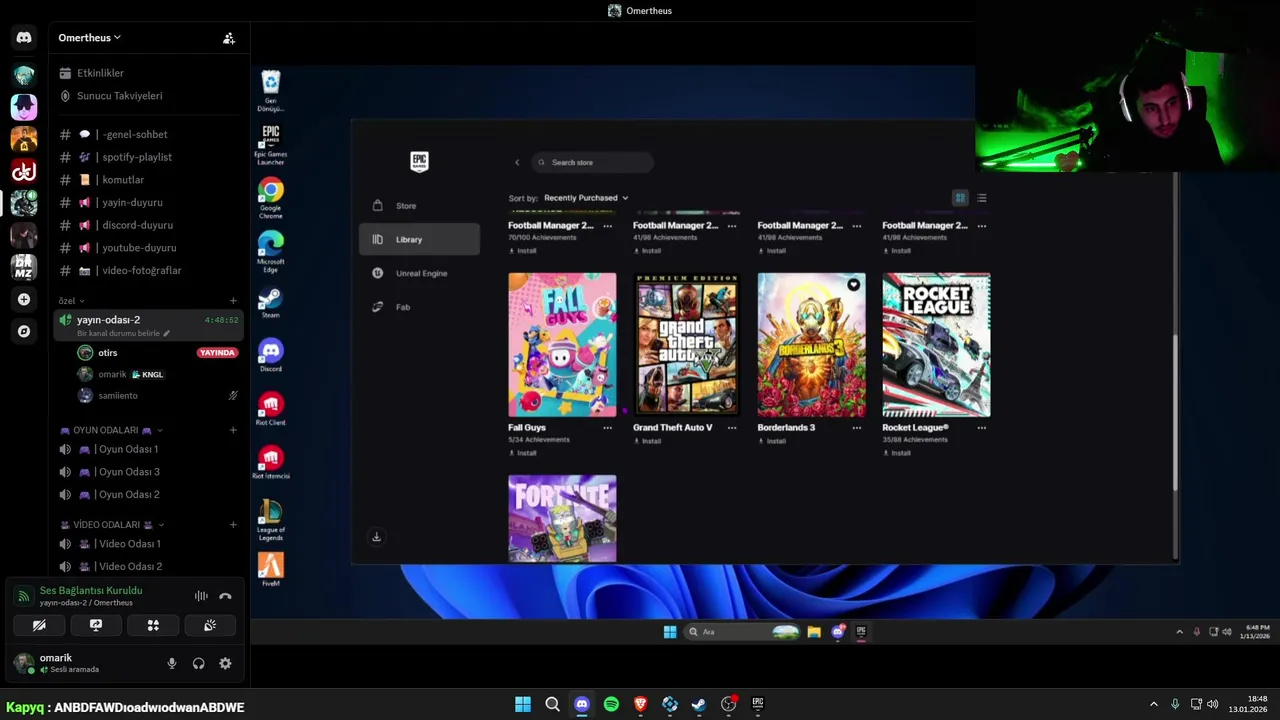The image size is (1280, 720).
Task: Open Brave browser from the taskbar
Action: 640,704
